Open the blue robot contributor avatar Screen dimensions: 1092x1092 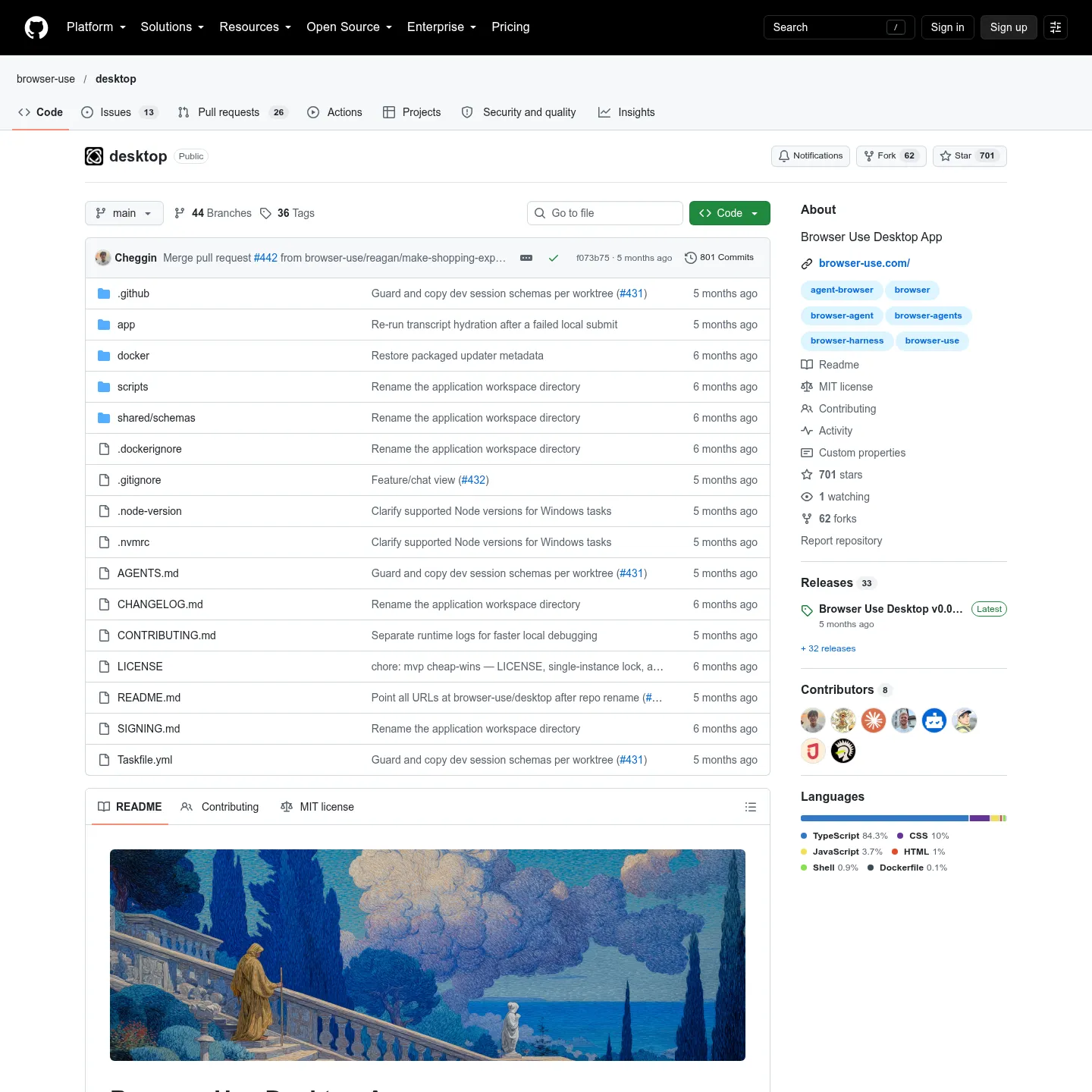click(934, 720)
